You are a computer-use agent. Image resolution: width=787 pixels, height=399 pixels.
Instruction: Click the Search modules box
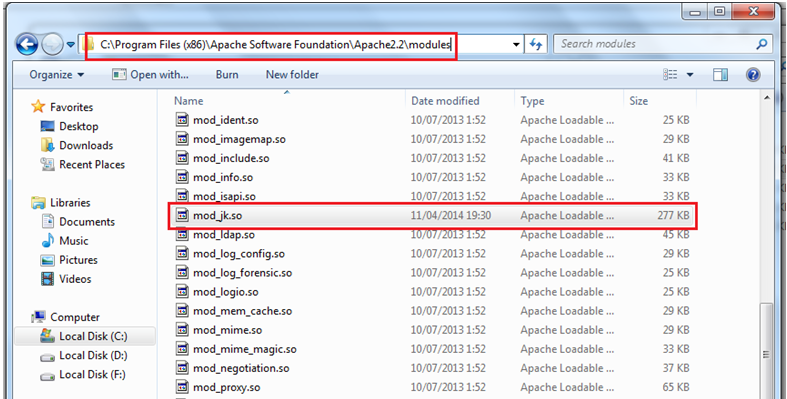click(663, 44)
